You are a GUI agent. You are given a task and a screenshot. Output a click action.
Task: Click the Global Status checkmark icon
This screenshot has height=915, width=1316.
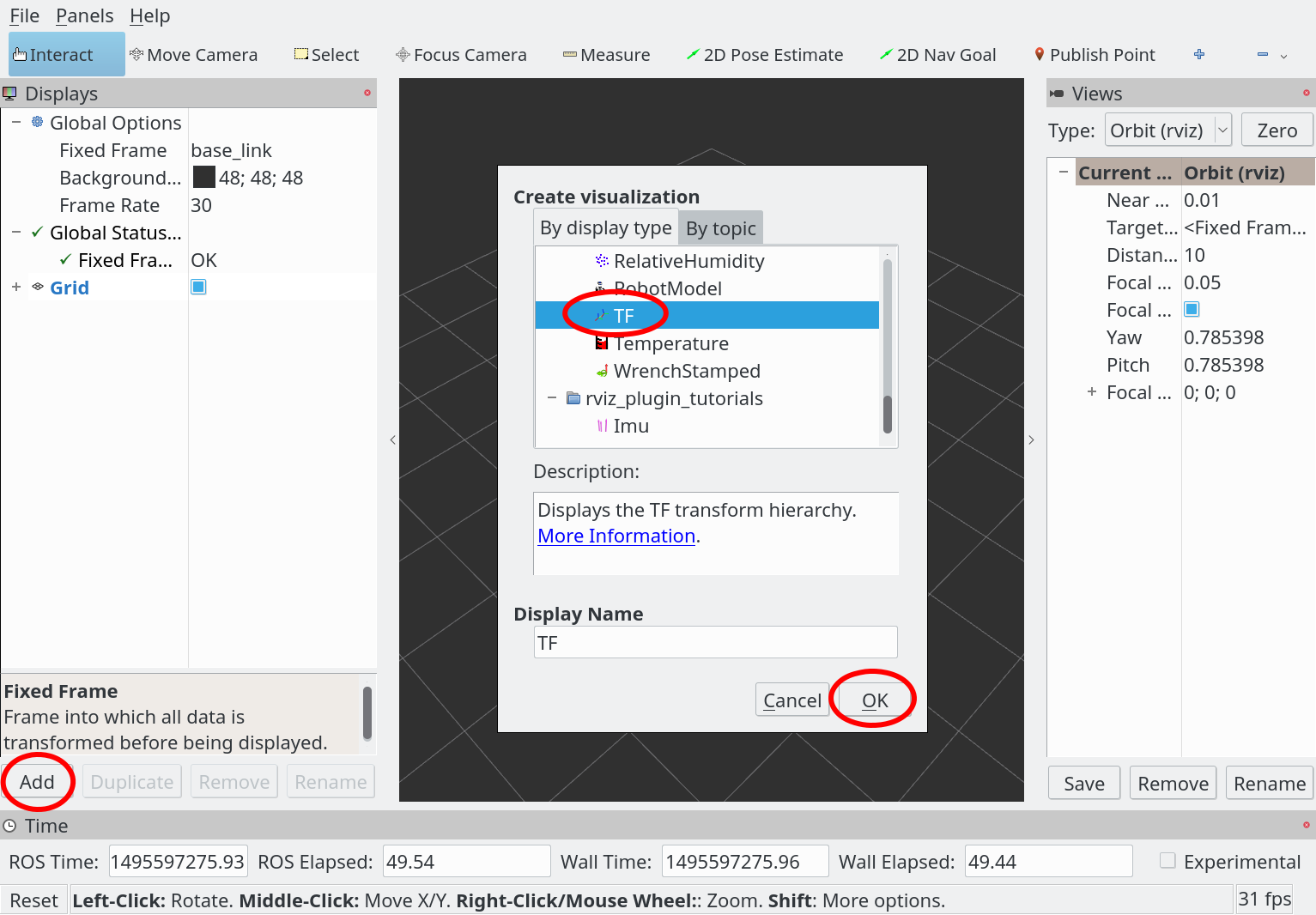pyautogui.click(x=37, y=232)
